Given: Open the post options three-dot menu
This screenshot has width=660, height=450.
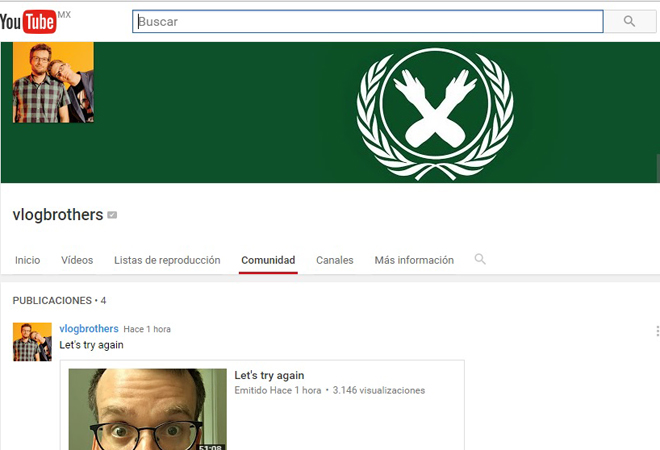Looking at the screenshot, I should tap(657, 331).
